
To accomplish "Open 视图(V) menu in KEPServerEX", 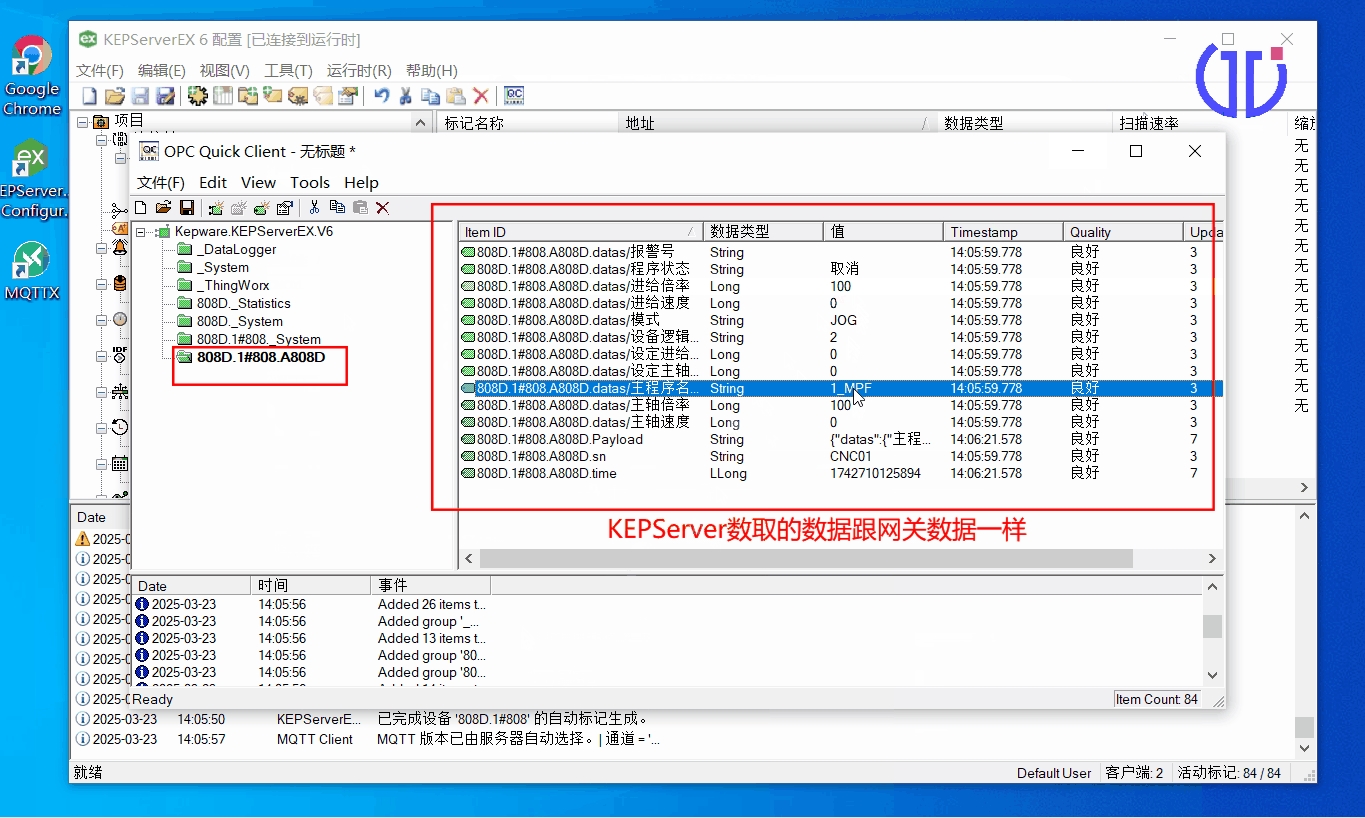I will (224, 71).
